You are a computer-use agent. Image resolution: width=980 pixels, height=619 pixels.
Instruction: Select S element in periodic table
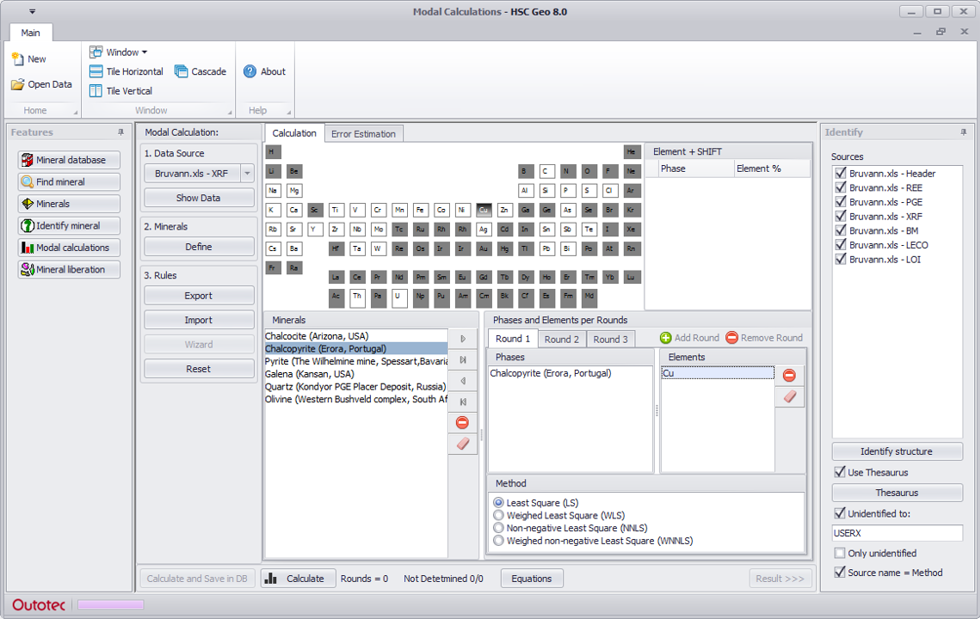588,191
